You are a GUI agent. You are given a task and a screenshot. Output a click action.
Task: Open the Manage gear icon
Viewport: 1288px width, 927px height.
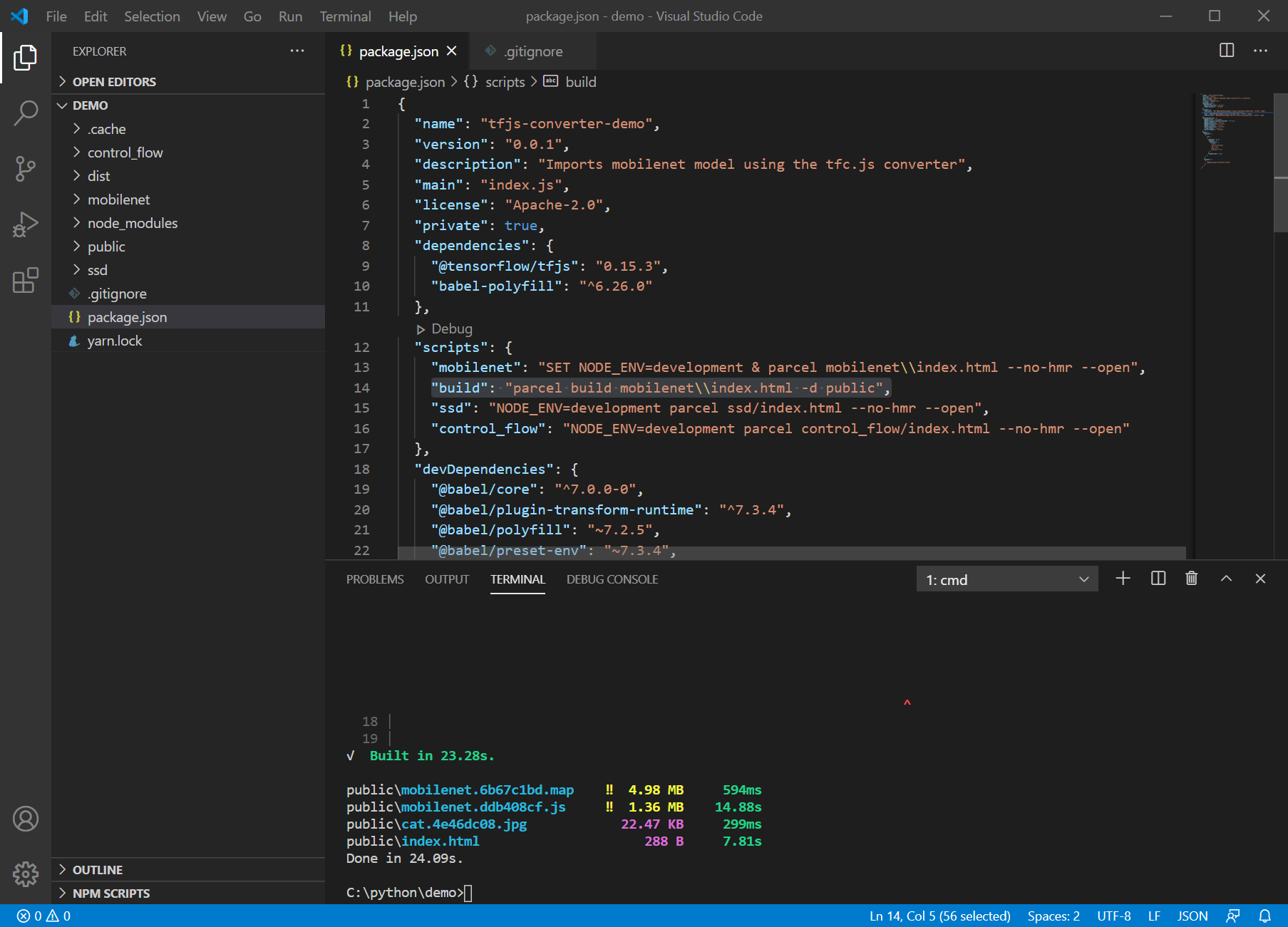click(26, 874)
